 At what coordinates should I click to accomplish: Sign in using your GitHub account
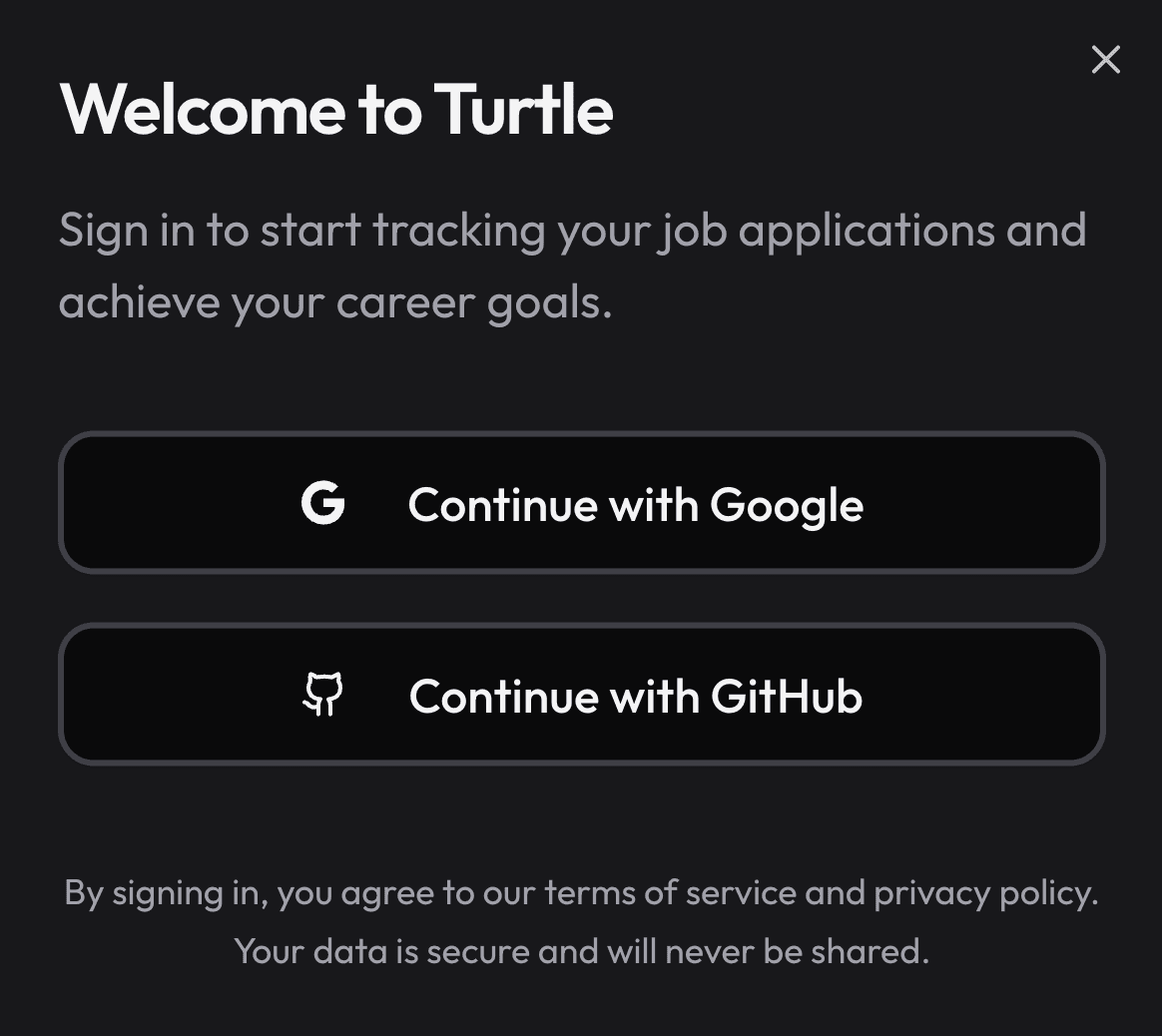(x=582, y=696)
